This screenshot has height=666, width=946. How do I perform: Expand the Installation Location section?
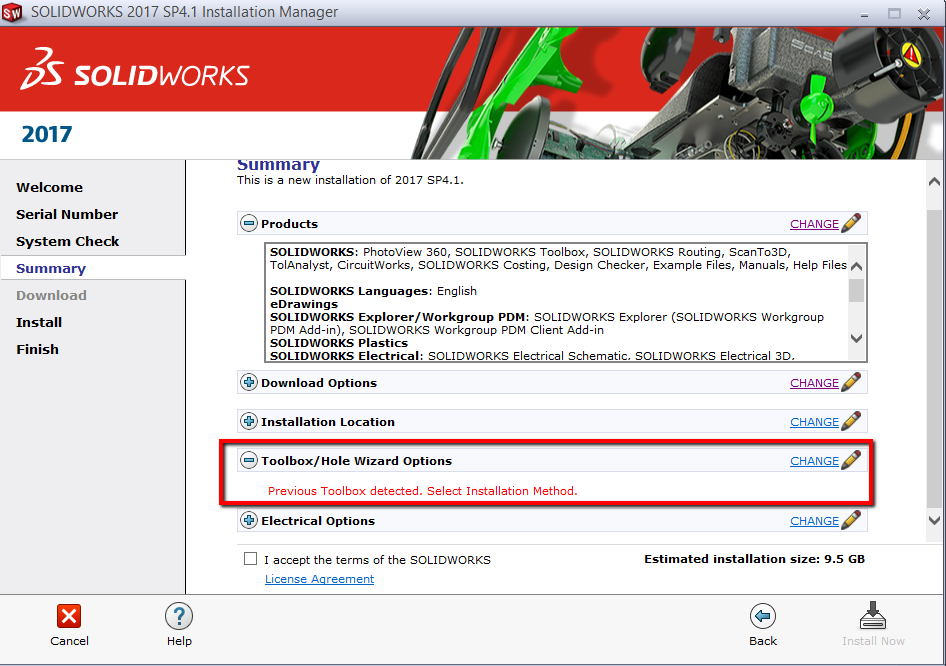coord(249,421)
